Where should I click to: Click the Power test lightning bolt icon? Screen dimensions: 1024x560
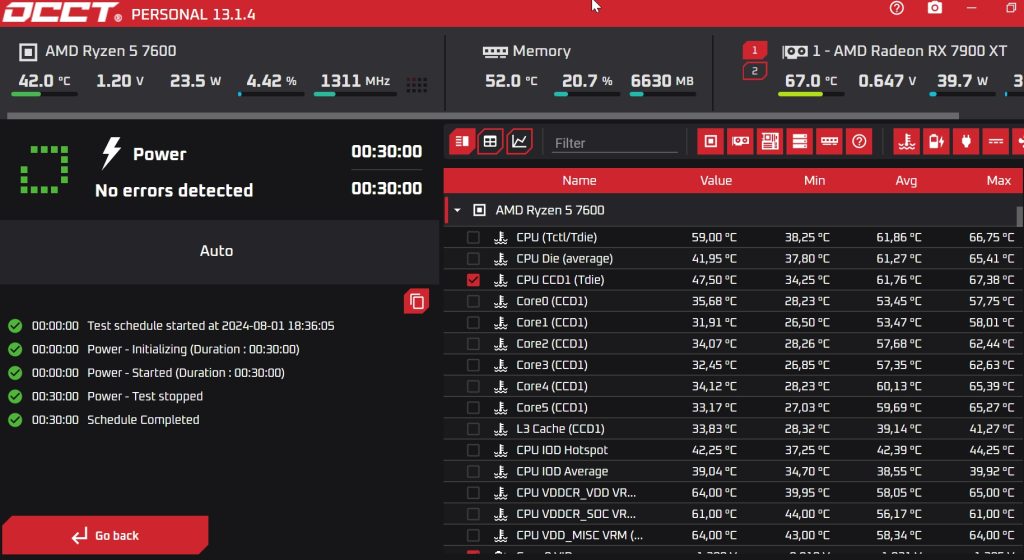click(112, 153)
